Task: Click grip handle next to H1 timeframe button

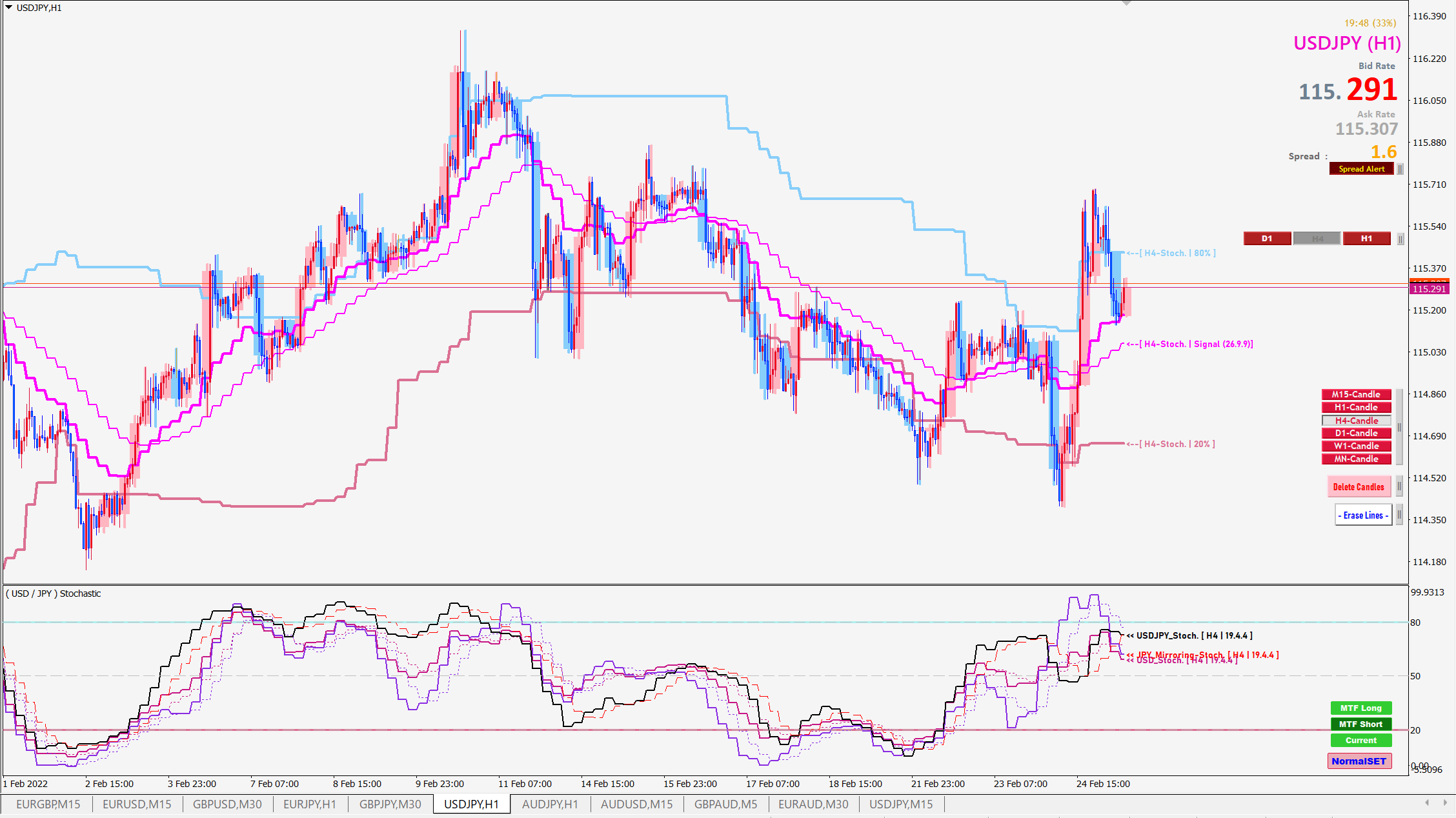Action: pyautogui.click(x=1400, y=239)
